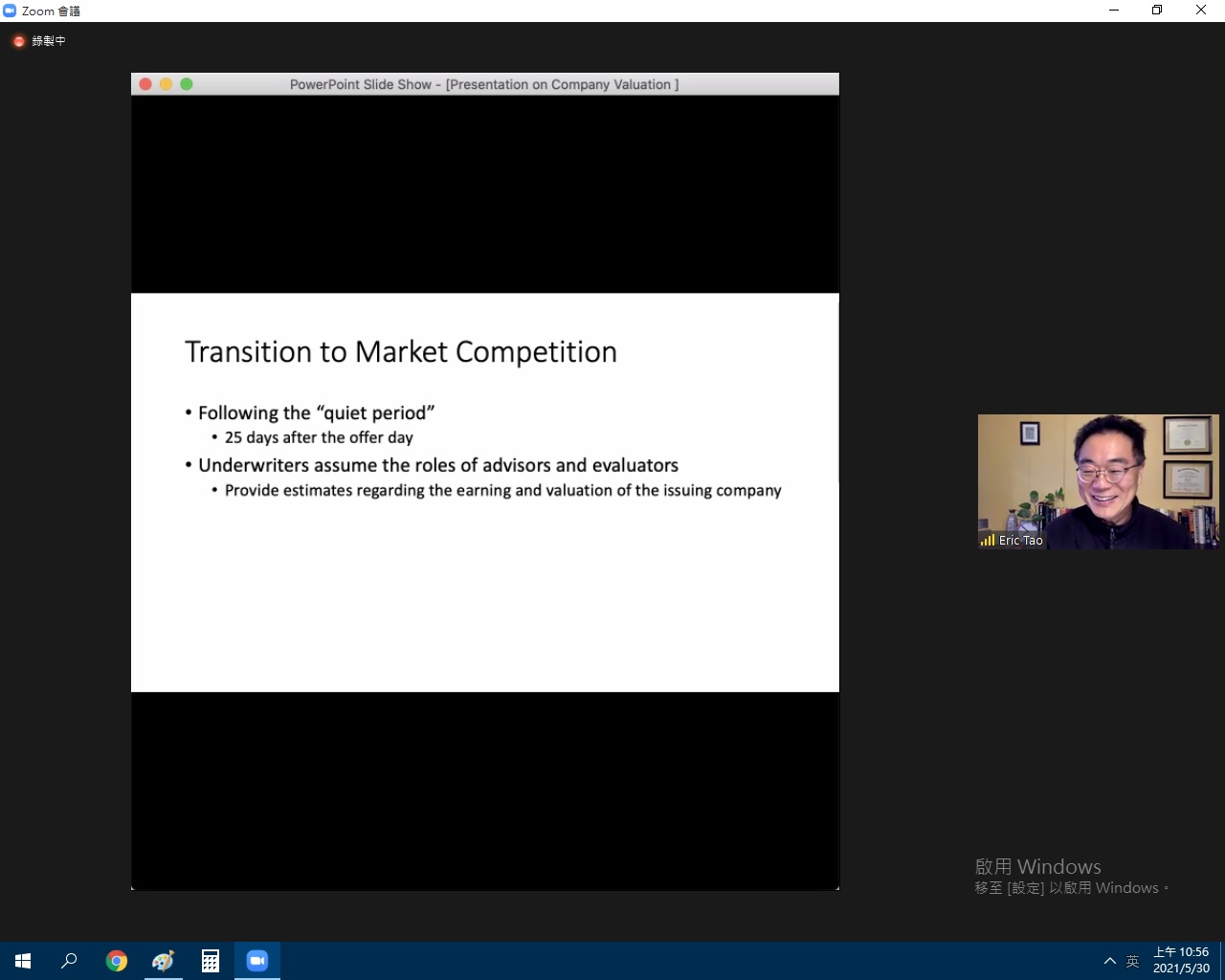Click the PowerPoint Slide Show title bar

tap(484, 84)
